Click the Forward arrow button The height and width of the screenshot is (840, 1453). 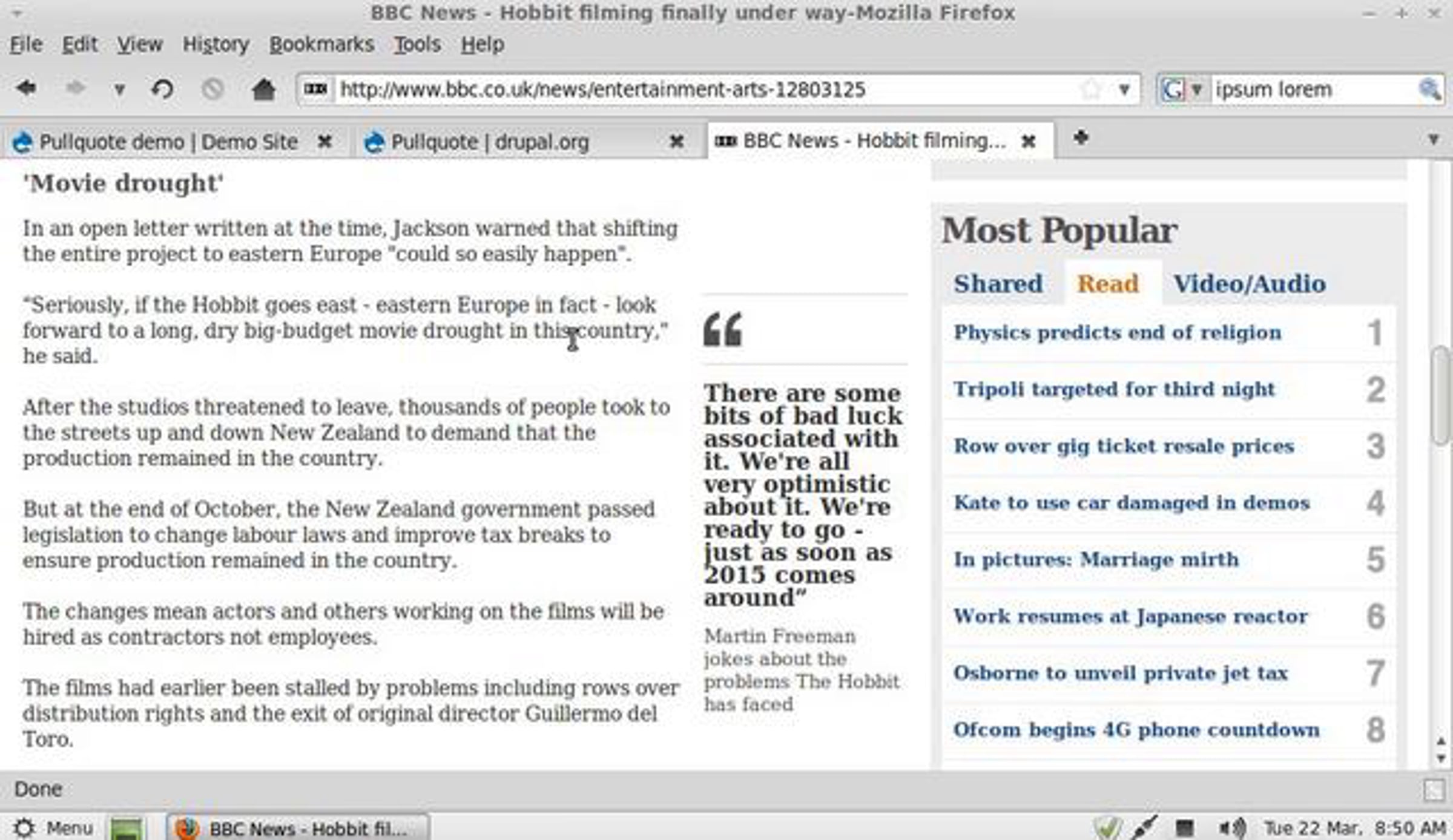coord(74,89)
